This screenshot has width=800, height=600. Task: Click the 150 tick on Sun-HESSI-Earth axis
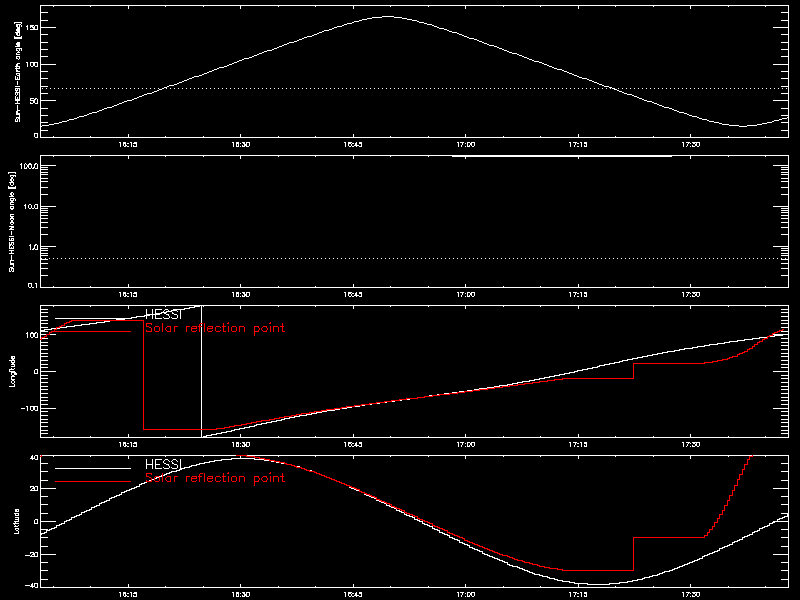[x=32, y=28]
